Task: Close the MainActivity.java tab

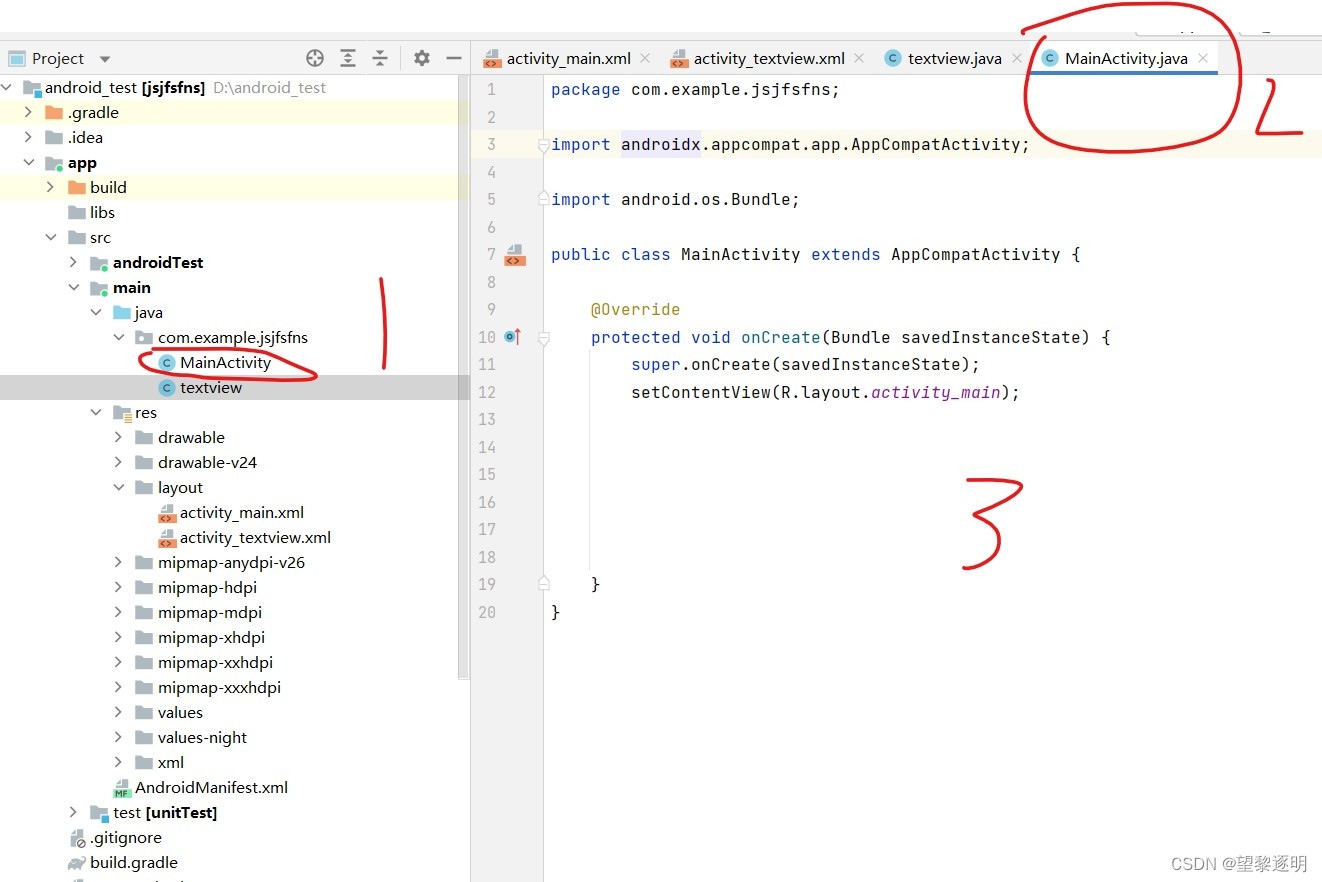Action: pyautogui.click(x=1203, y=58)
